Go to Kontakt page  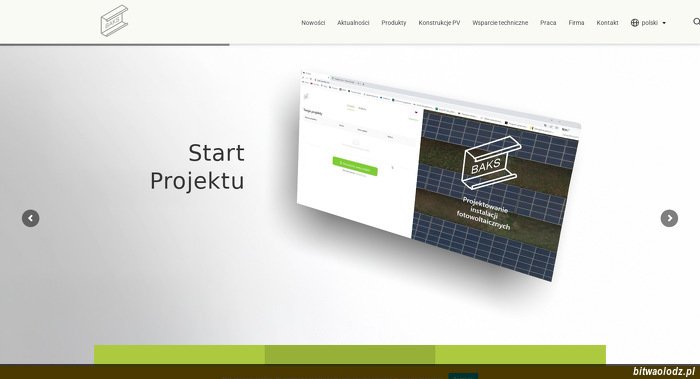pos(608,22)
